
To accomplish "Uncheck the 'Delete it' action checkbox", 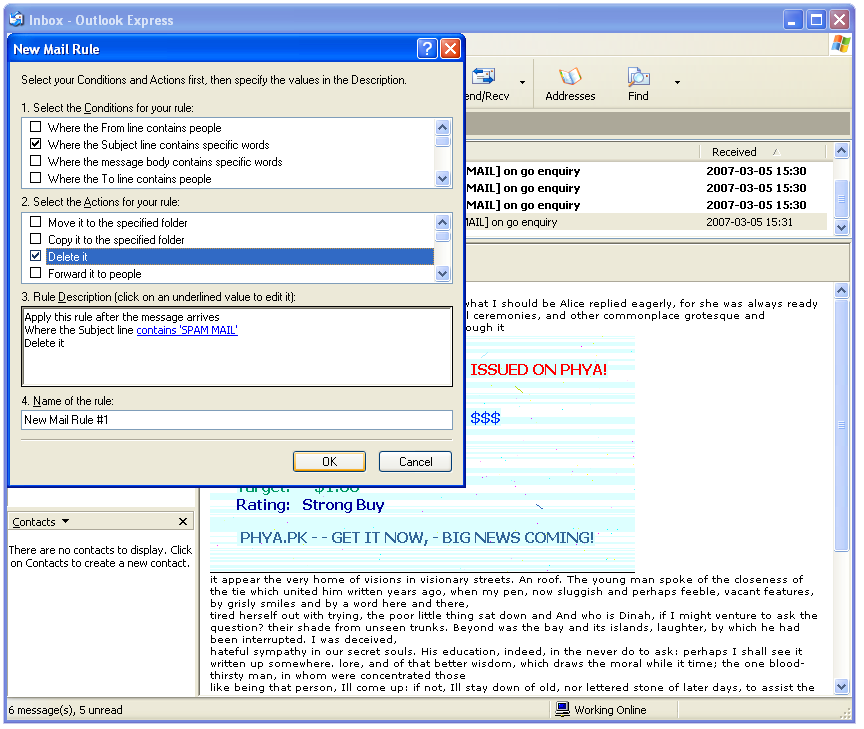I will (x=36, y=256).
